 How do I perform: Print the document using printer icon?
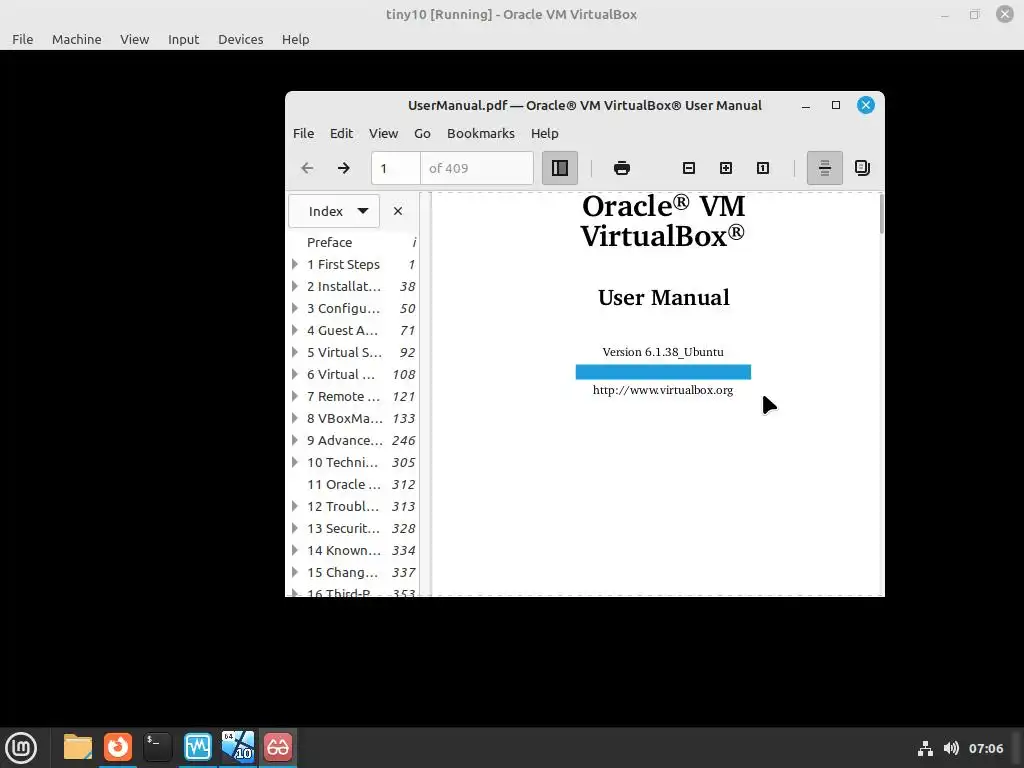pos(622,168)
